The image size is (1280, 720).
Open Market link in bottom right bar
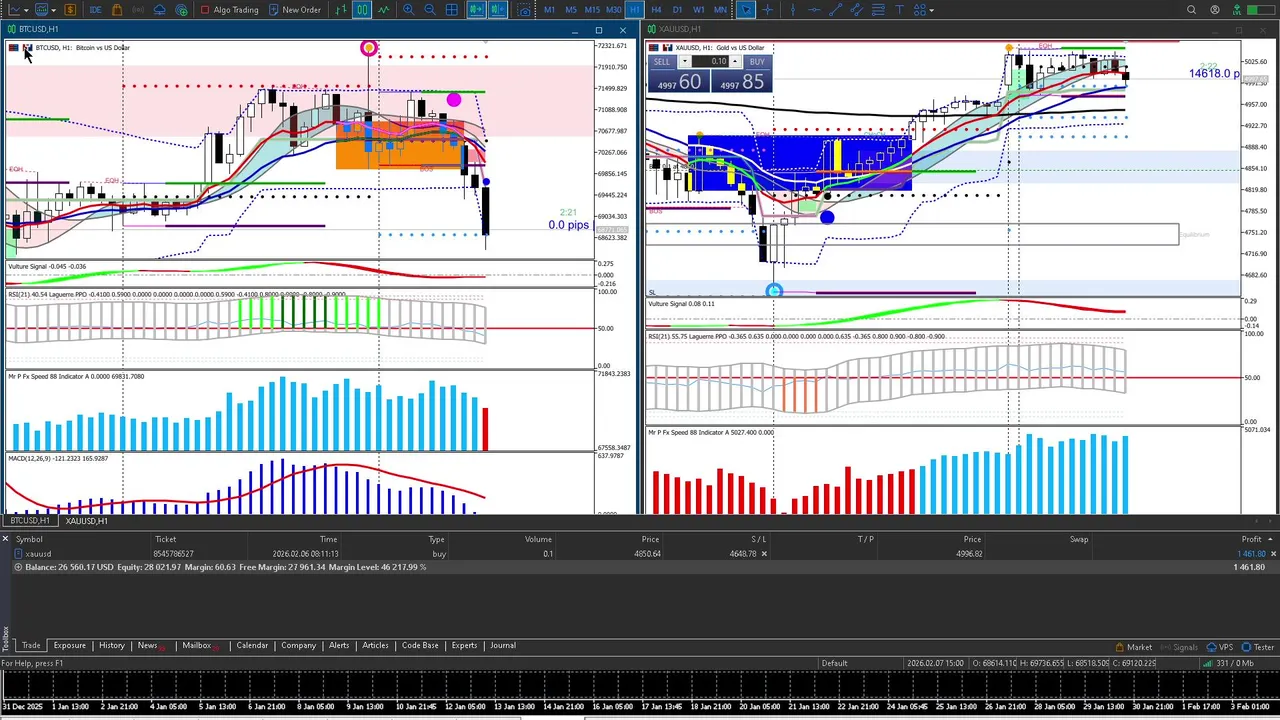(x=1132, y=648)
